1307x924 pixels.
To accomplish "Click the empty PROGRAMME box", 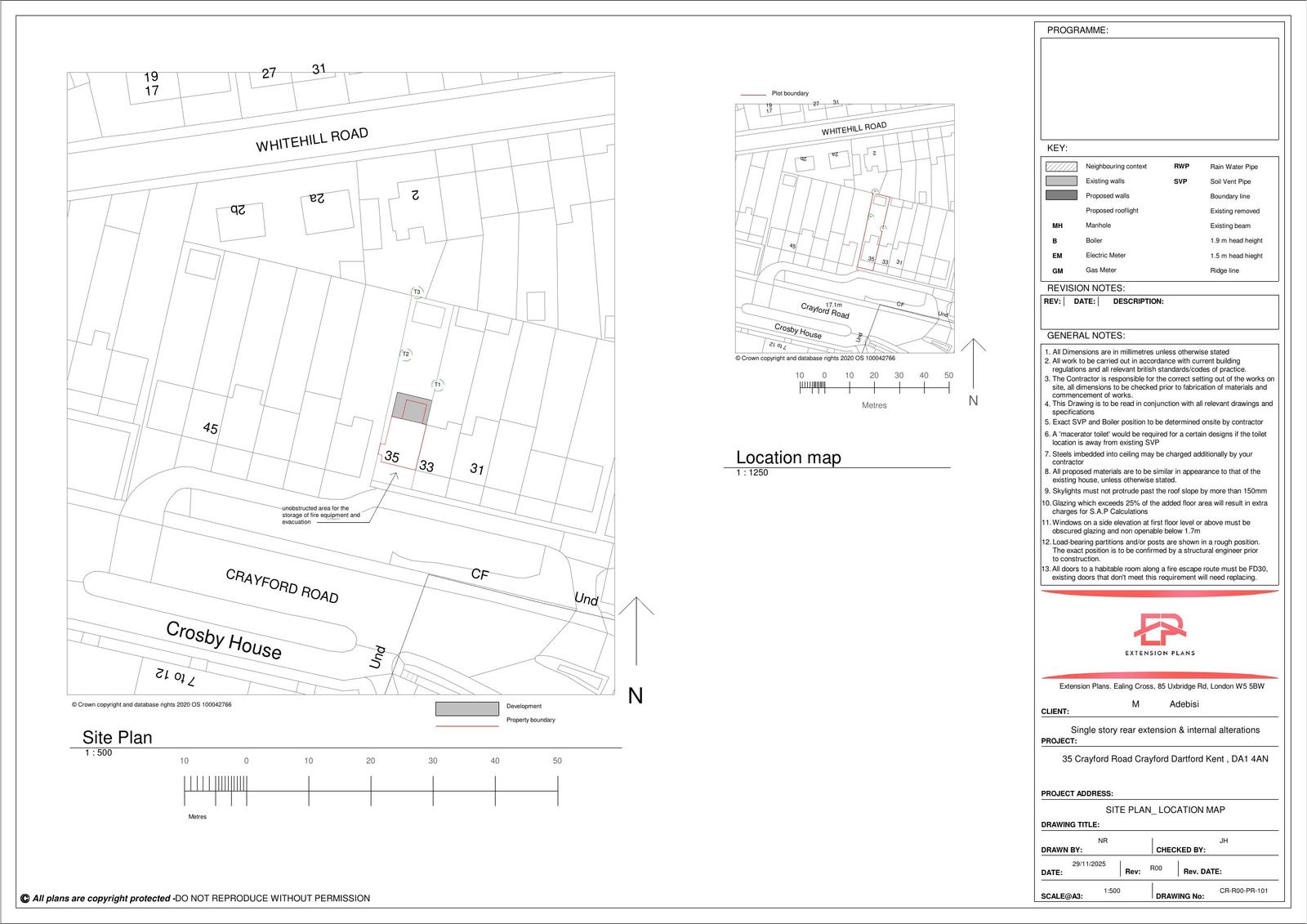I will click(1159, 88).
